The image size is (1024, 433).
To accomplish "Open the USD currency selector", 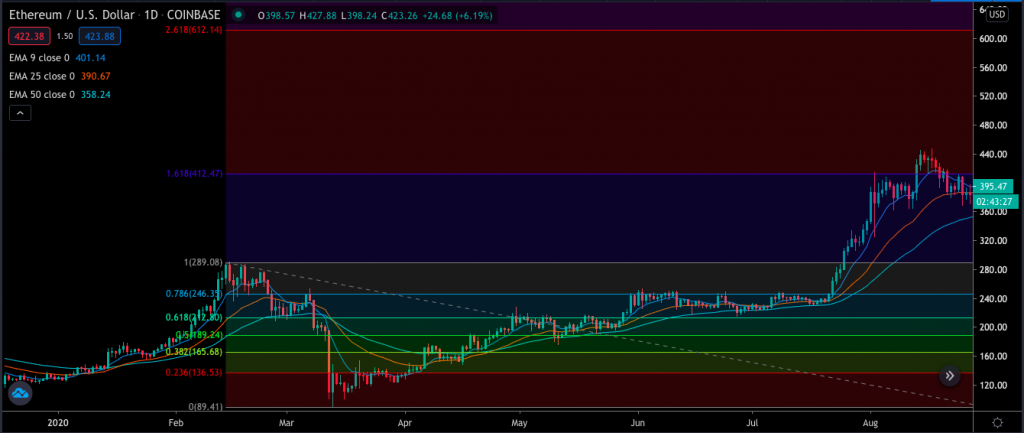I will 995,16.
